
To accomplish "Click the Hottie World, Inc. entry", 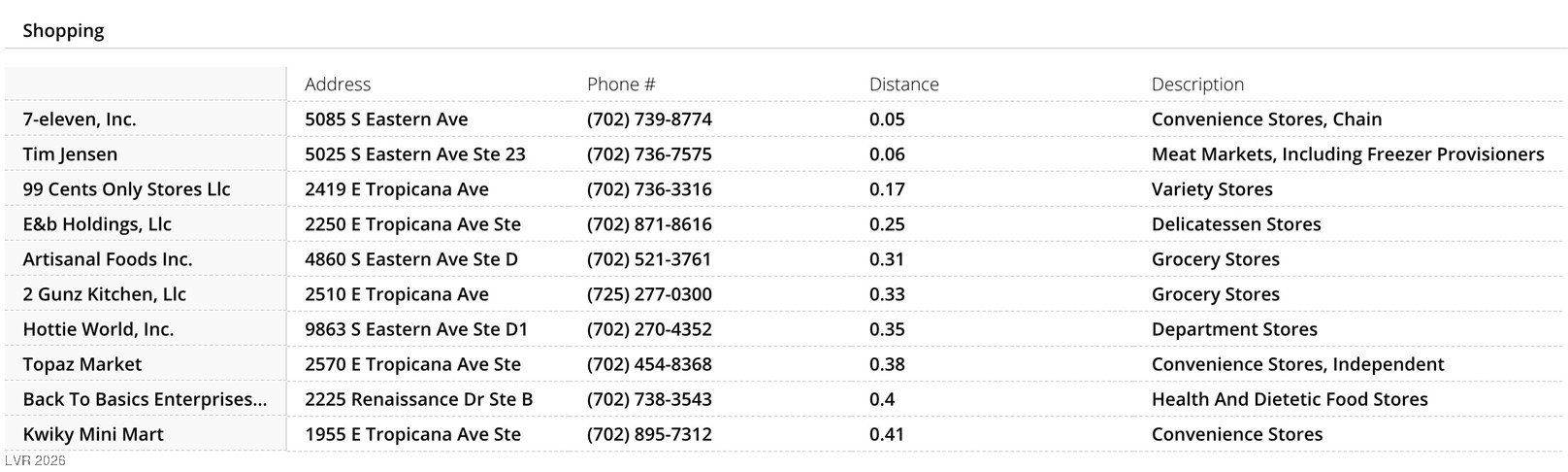I will click(98, 329).
